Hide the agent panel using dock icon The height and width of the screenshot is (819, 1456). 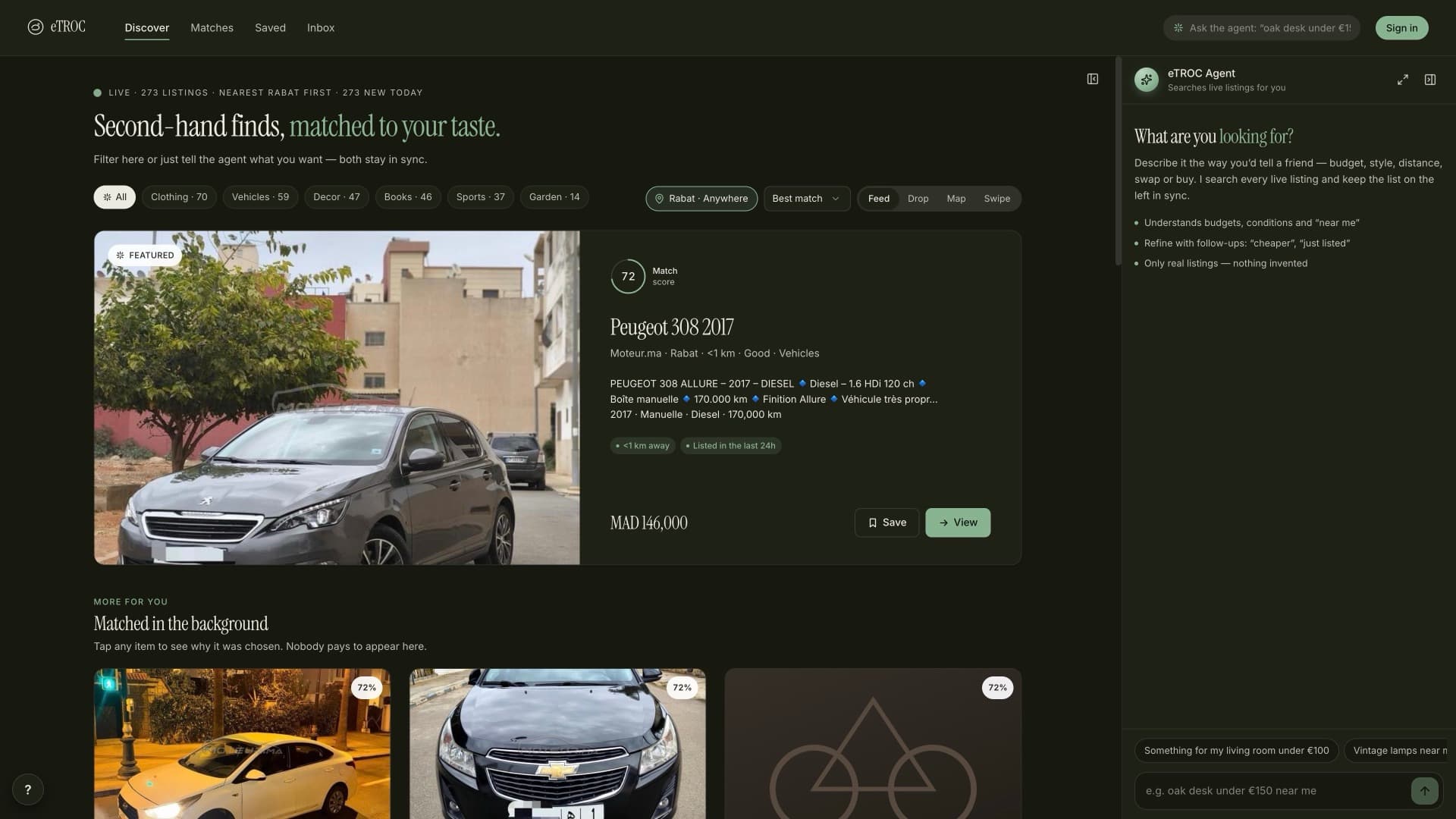(1430, 80)
